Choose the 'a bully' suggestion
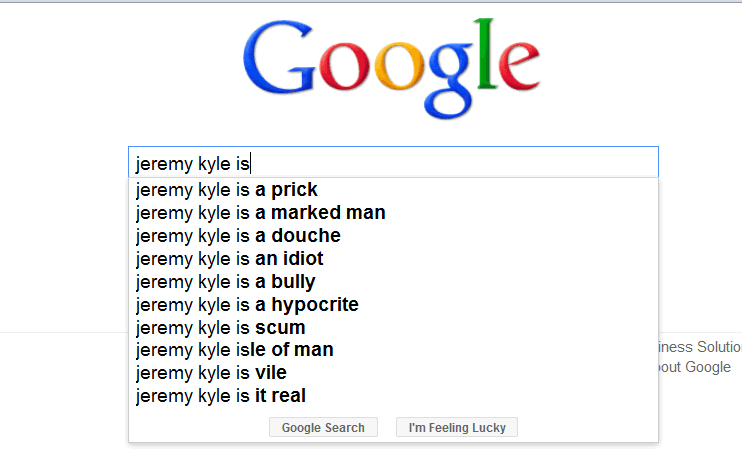The image size is (742, 472). 393,282
